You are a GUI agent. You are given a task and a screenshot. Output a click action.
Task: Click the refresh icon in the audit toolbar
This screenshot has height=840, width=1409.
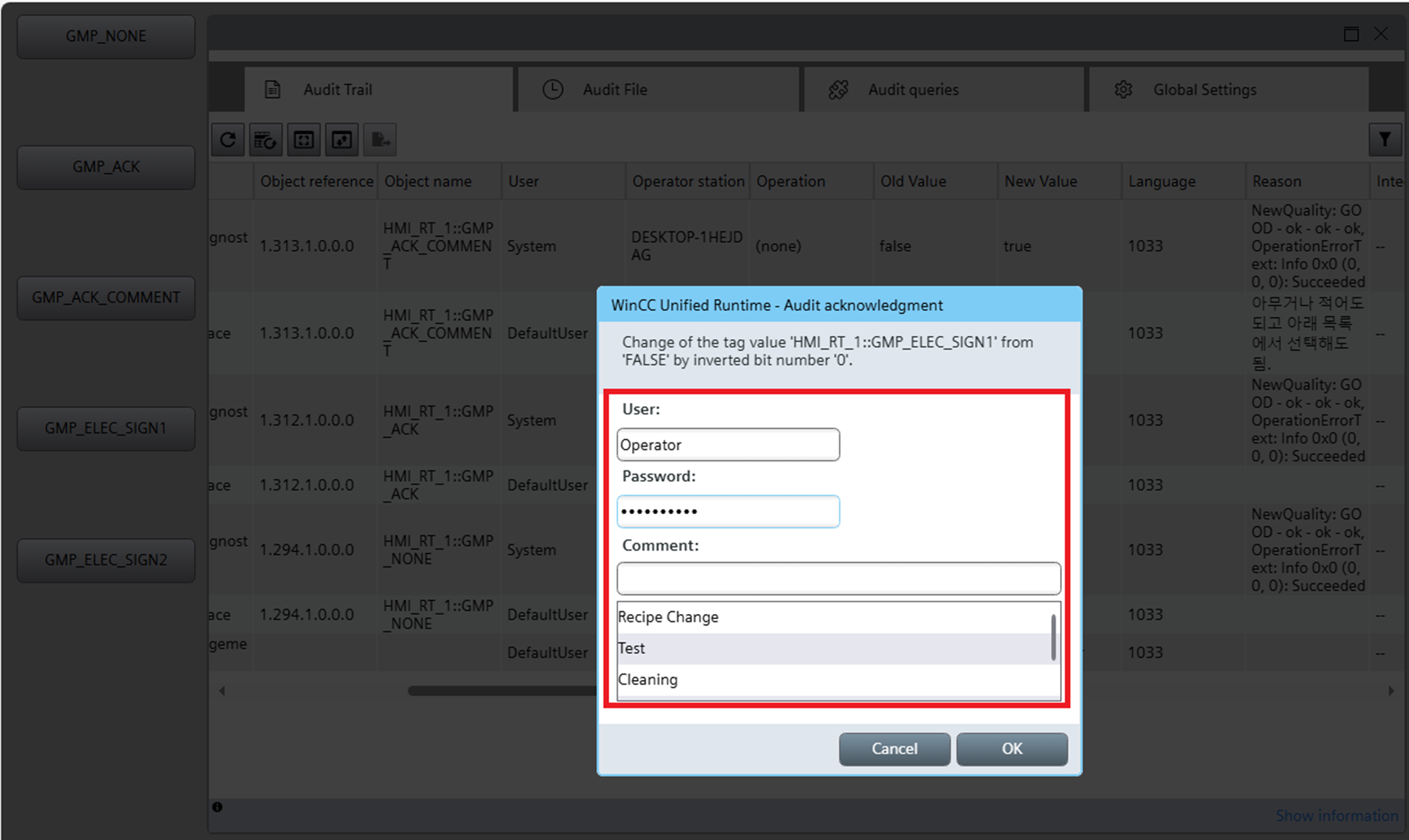[228, 139]
